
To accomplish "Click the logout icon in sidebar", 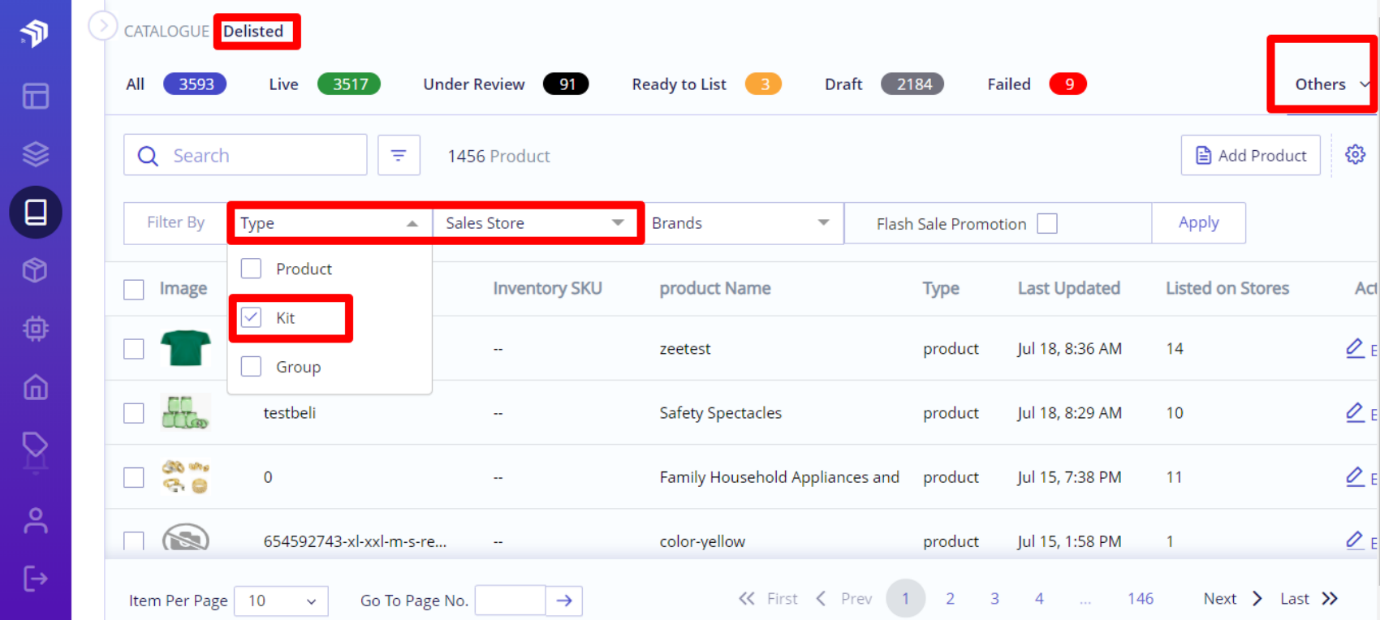I will coord(36,578).
